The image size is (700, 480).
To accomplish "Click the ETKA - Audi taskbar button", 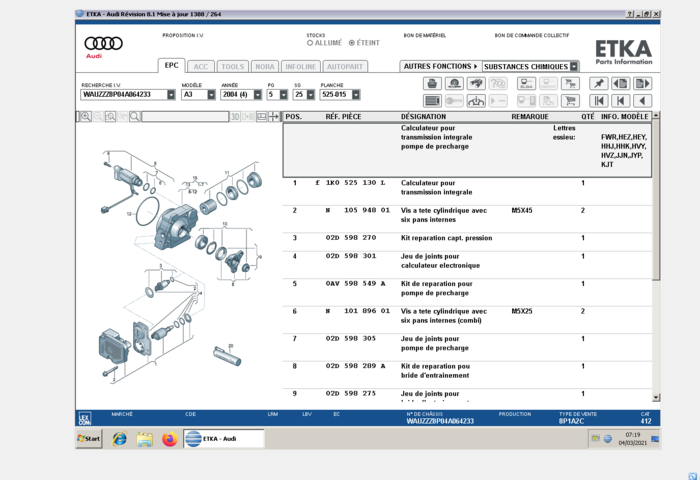I will (224, 438).
